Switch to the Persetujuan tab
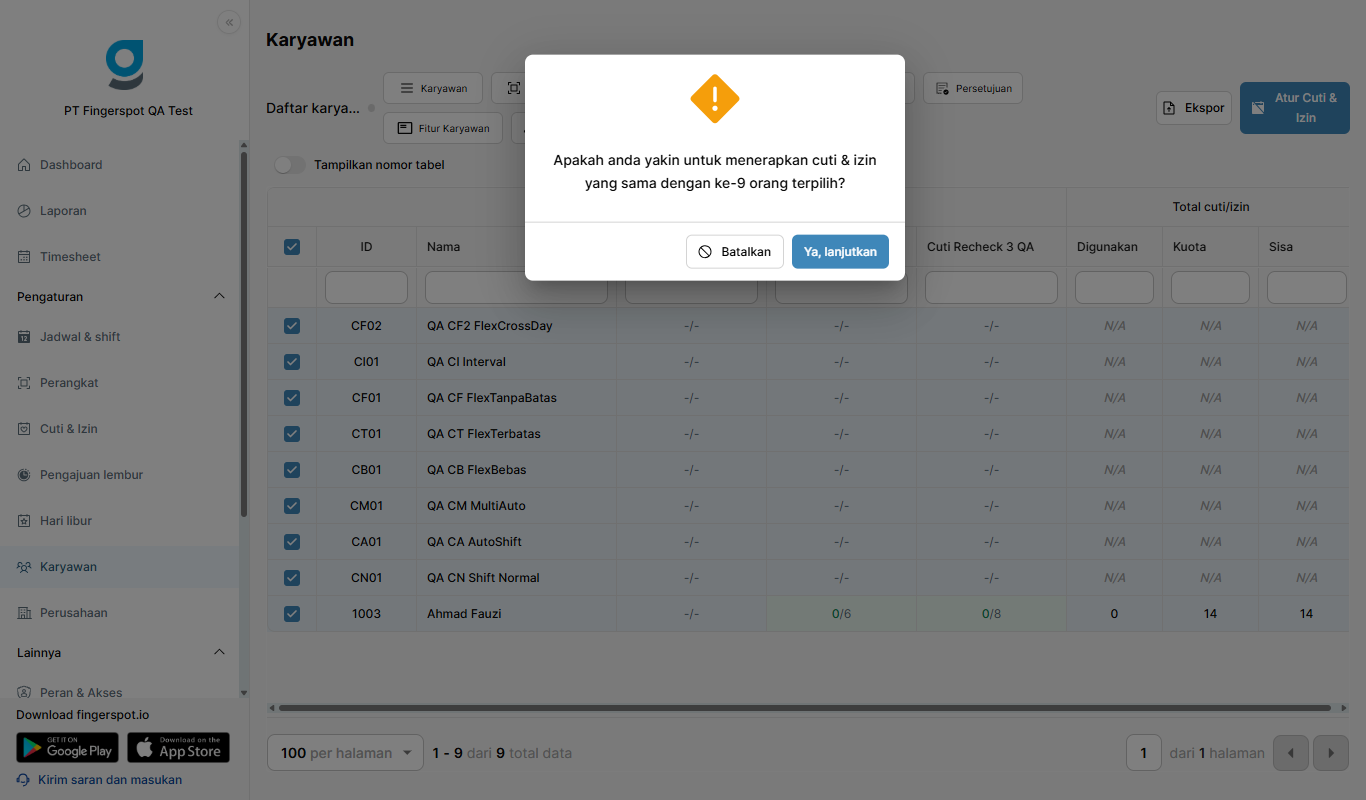The image size is (1366, 800). coord(973,88)
